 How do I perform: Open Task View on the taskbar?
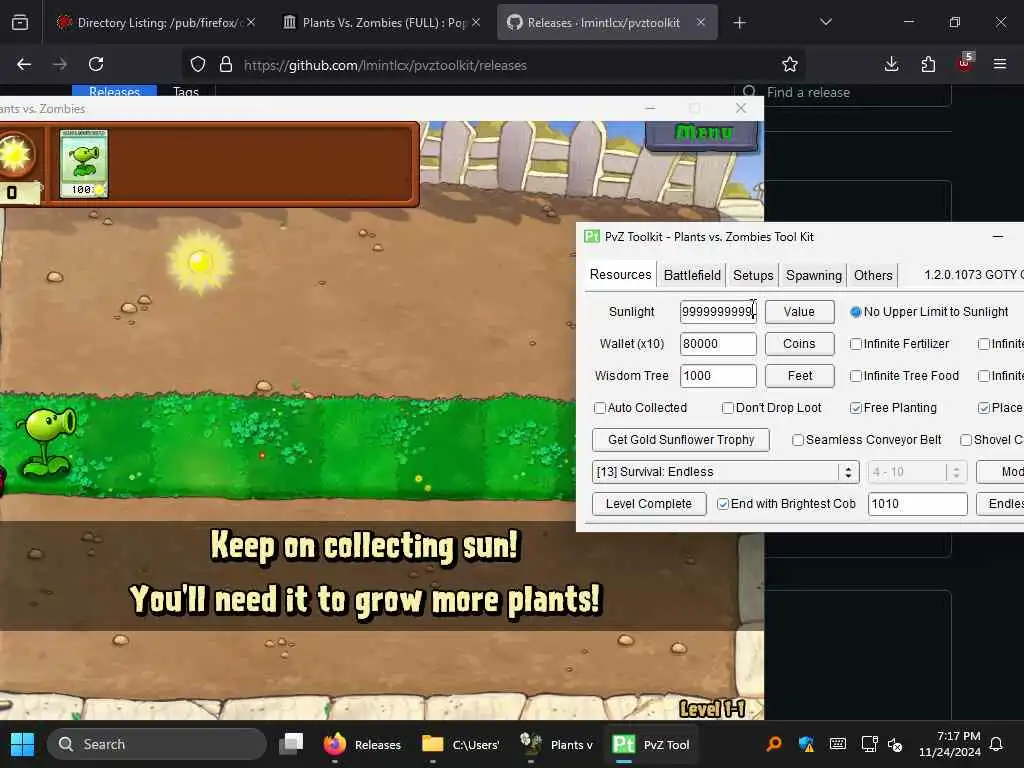[x=291, y=744]
